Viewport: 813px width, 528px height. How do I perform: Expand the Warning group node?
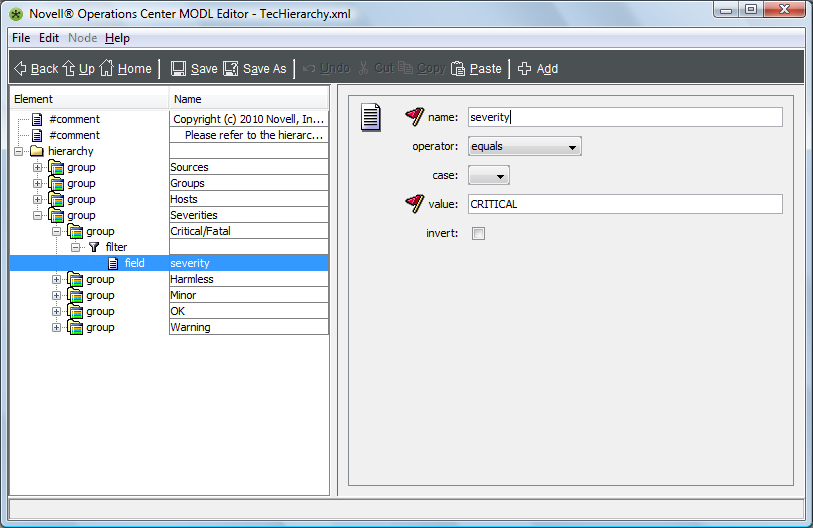tap(57, 327)
